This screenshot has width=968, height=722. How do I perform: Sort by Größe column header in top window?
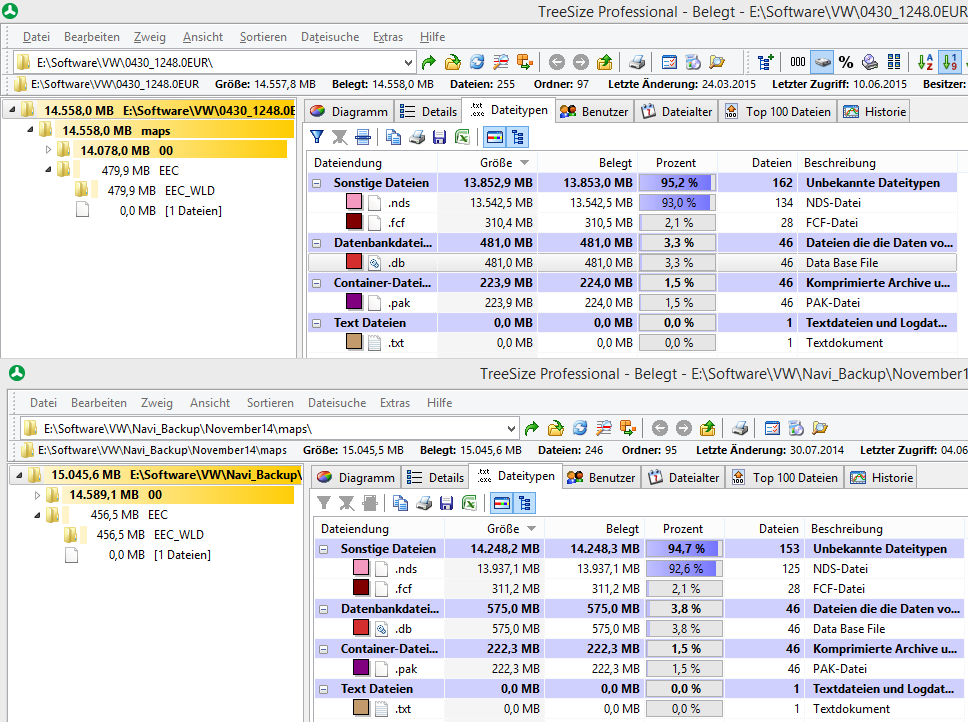(x=488, y=163)
